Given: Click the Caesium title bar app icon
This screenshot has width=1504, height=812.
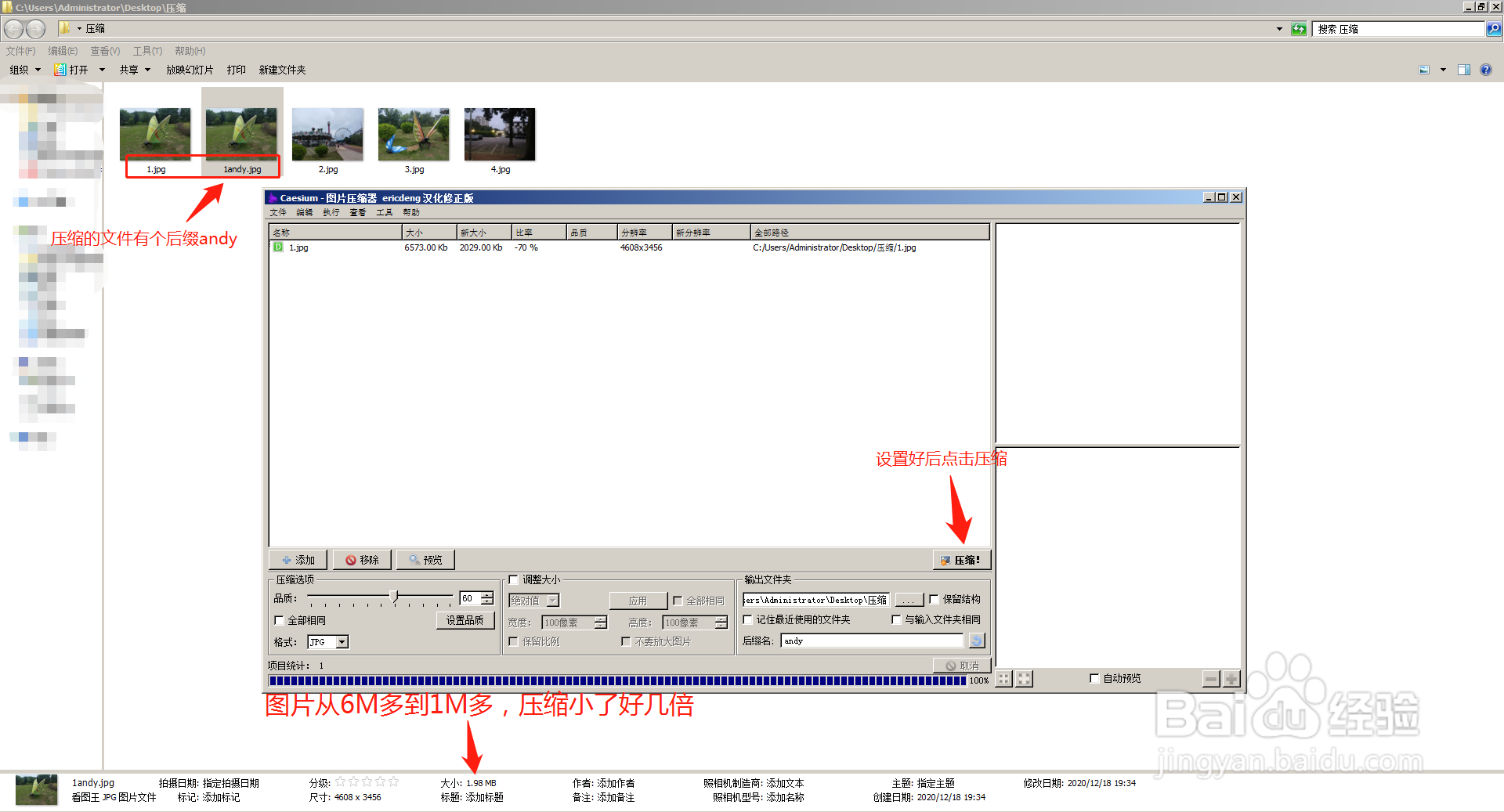Looking at the screenshot, I should (273, 198).
